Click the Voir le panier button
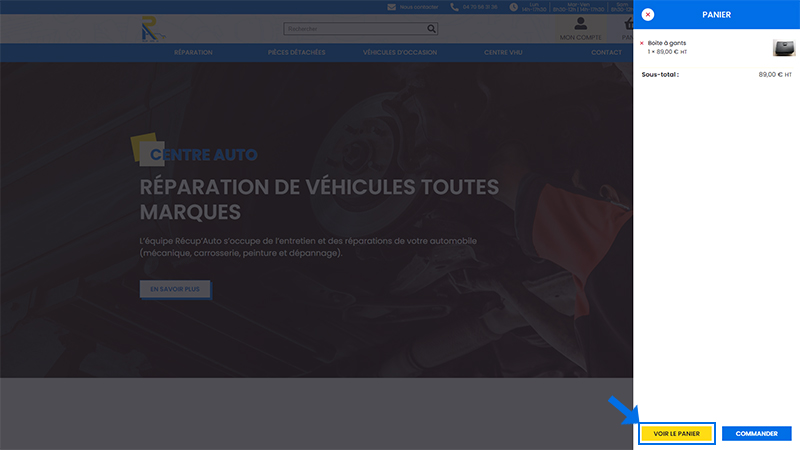The image size is (800, 450). pos(677,434)
